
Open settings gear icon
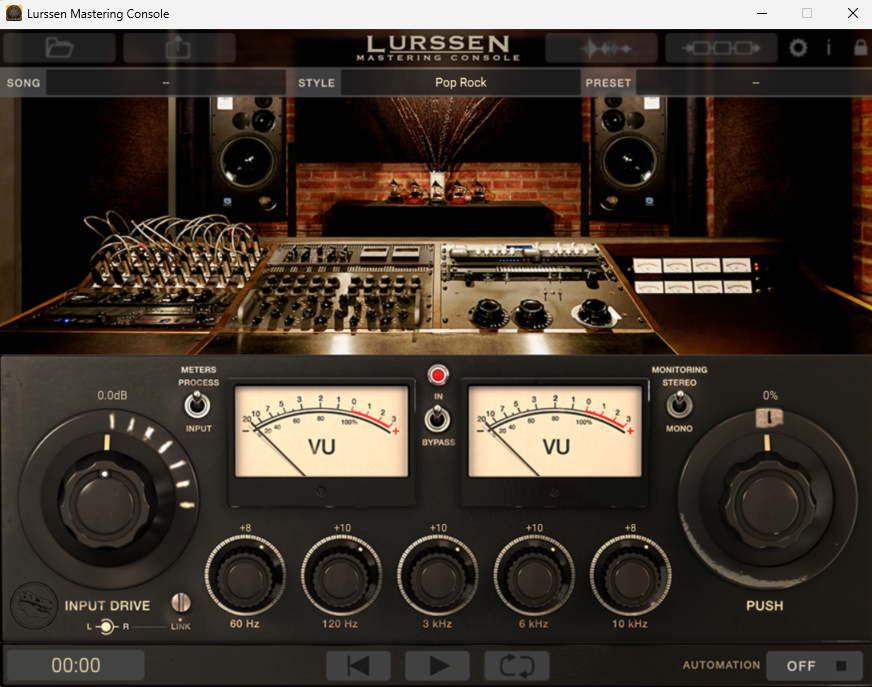798,48
